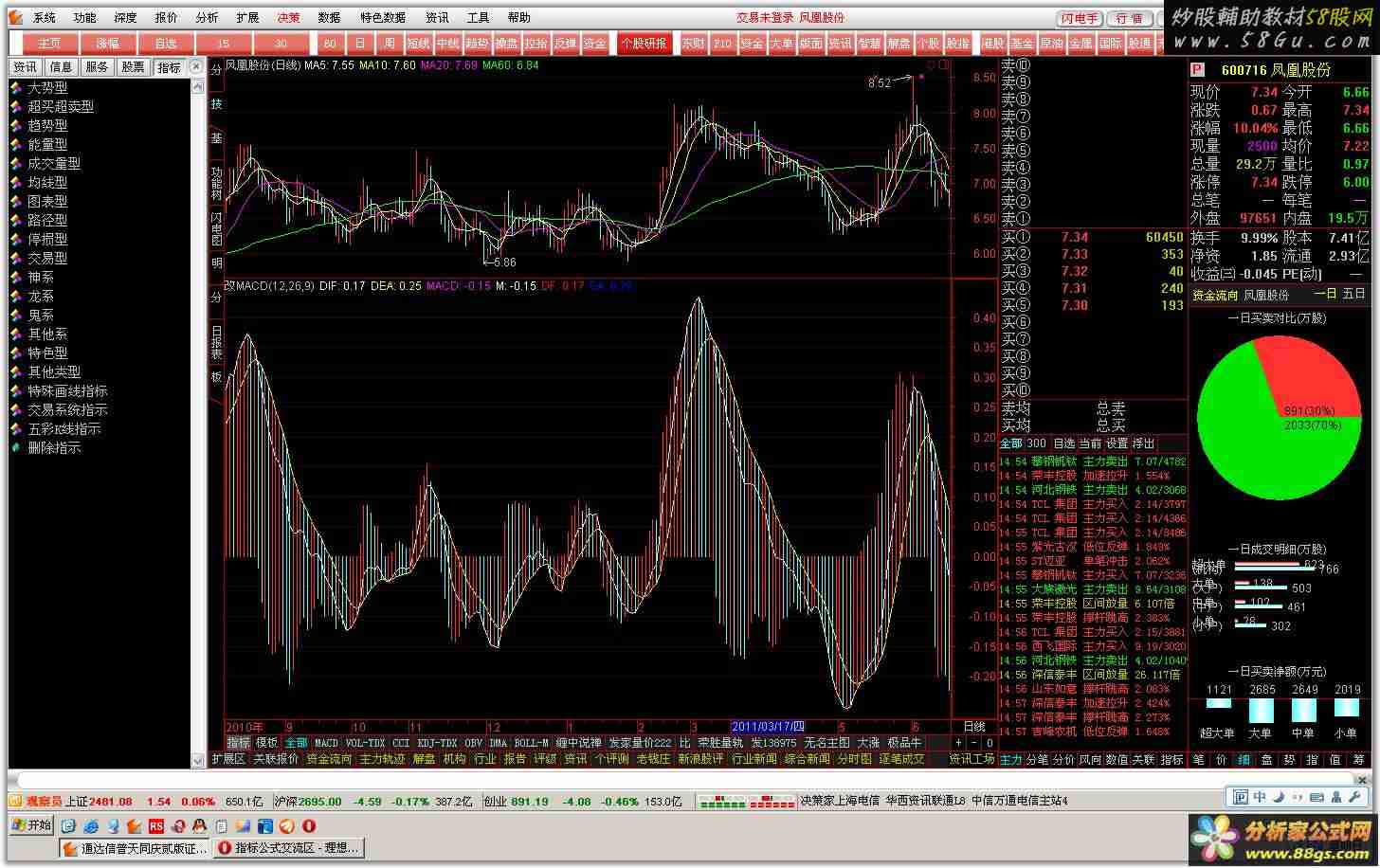Expand the 龙系 indicator category
This screenshot has height=868, width=1380.
tap(41, 296)
